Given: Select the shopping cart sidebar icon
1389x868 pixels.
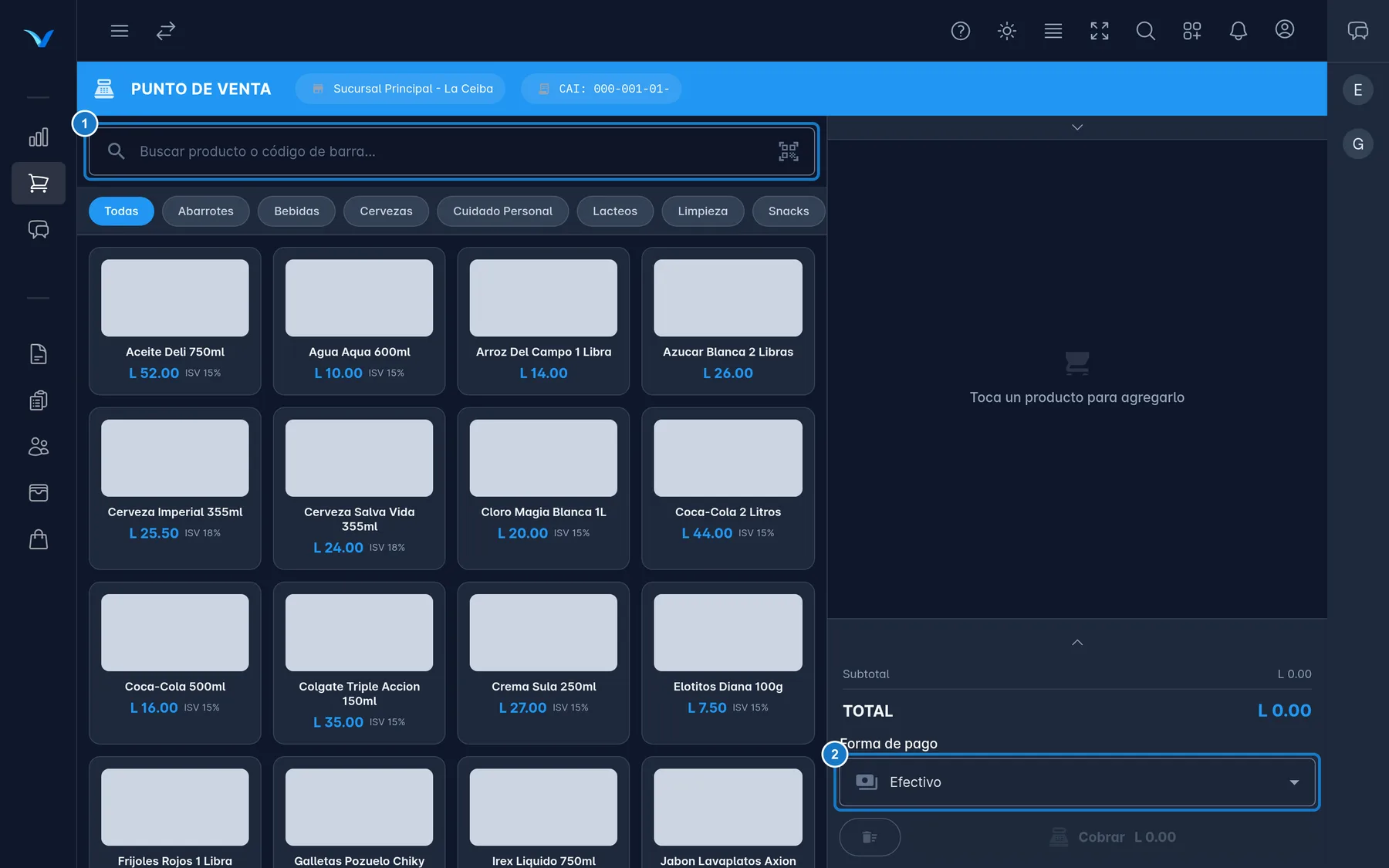Looking at the screenshot, I should tap(39, 183).
